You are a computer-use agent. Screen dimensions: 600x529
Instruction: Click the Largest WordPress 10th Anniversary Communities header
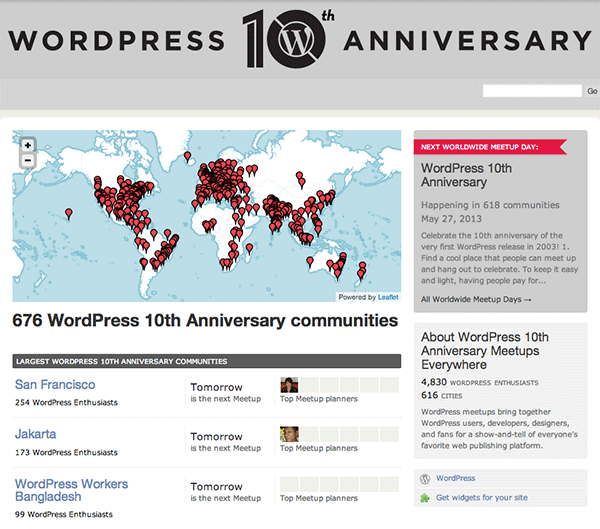tap(207, 361)
